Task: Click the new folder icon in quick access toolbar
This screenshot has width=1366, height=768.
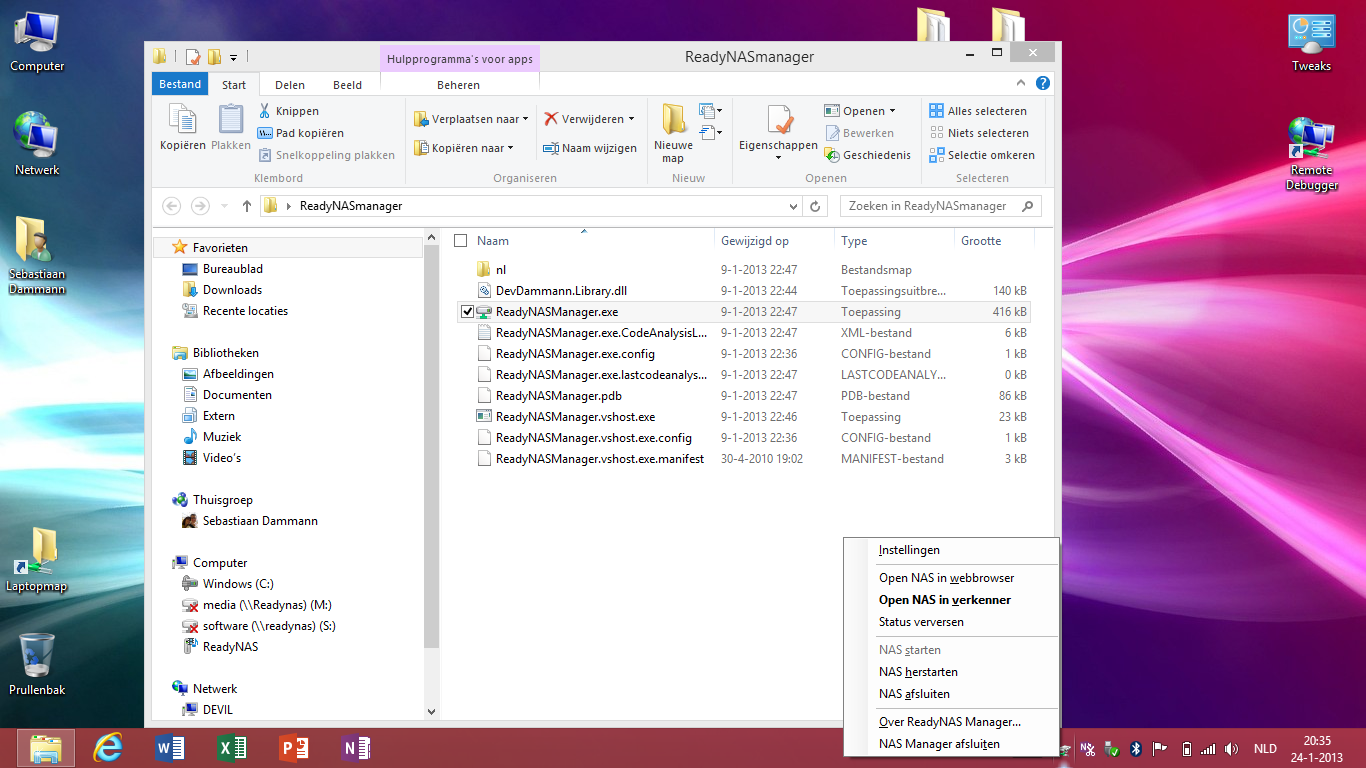Action: (214, 57)
